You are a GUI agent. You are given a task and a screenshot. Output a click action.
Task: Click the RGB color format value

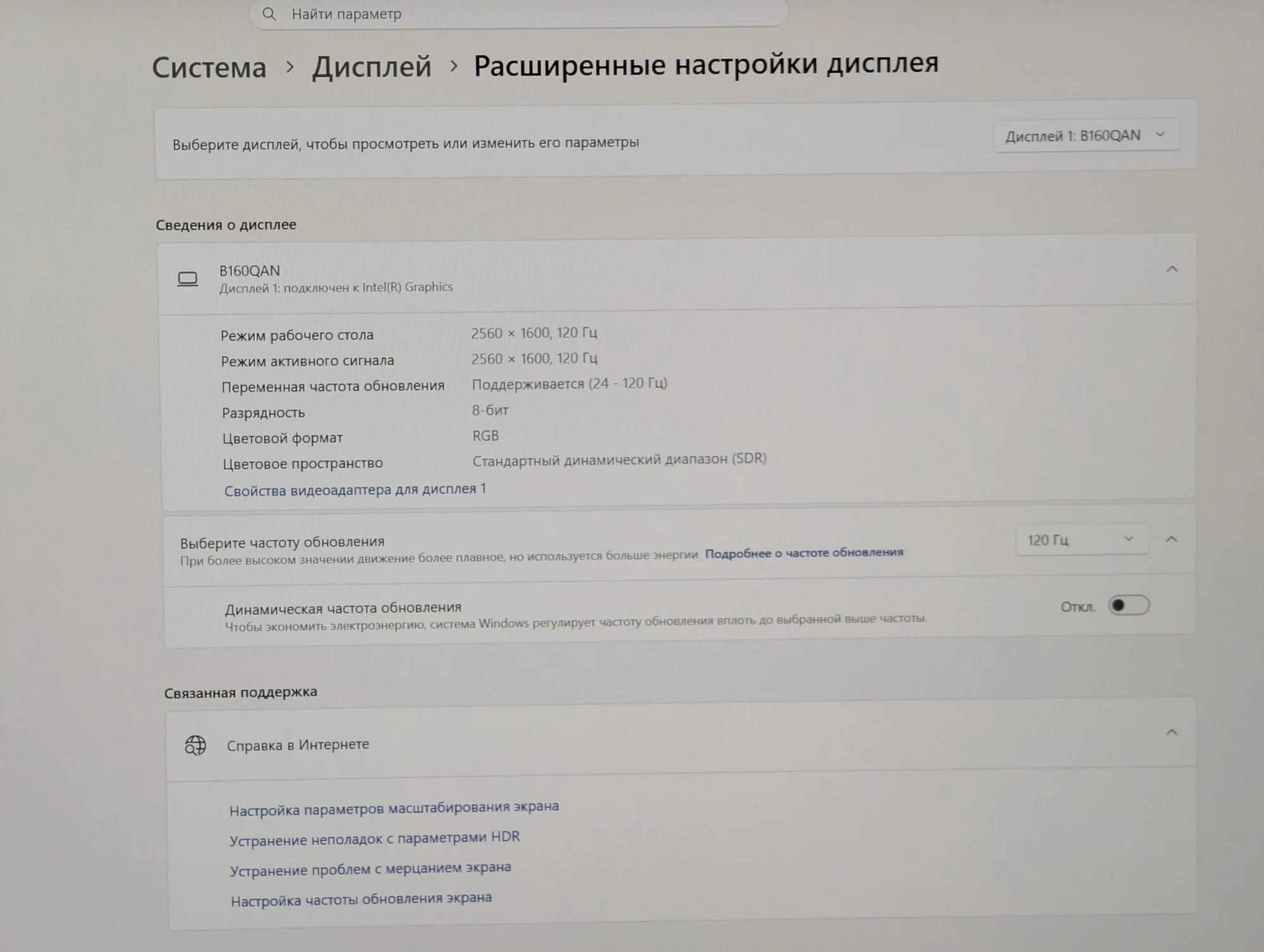(485, 436)
